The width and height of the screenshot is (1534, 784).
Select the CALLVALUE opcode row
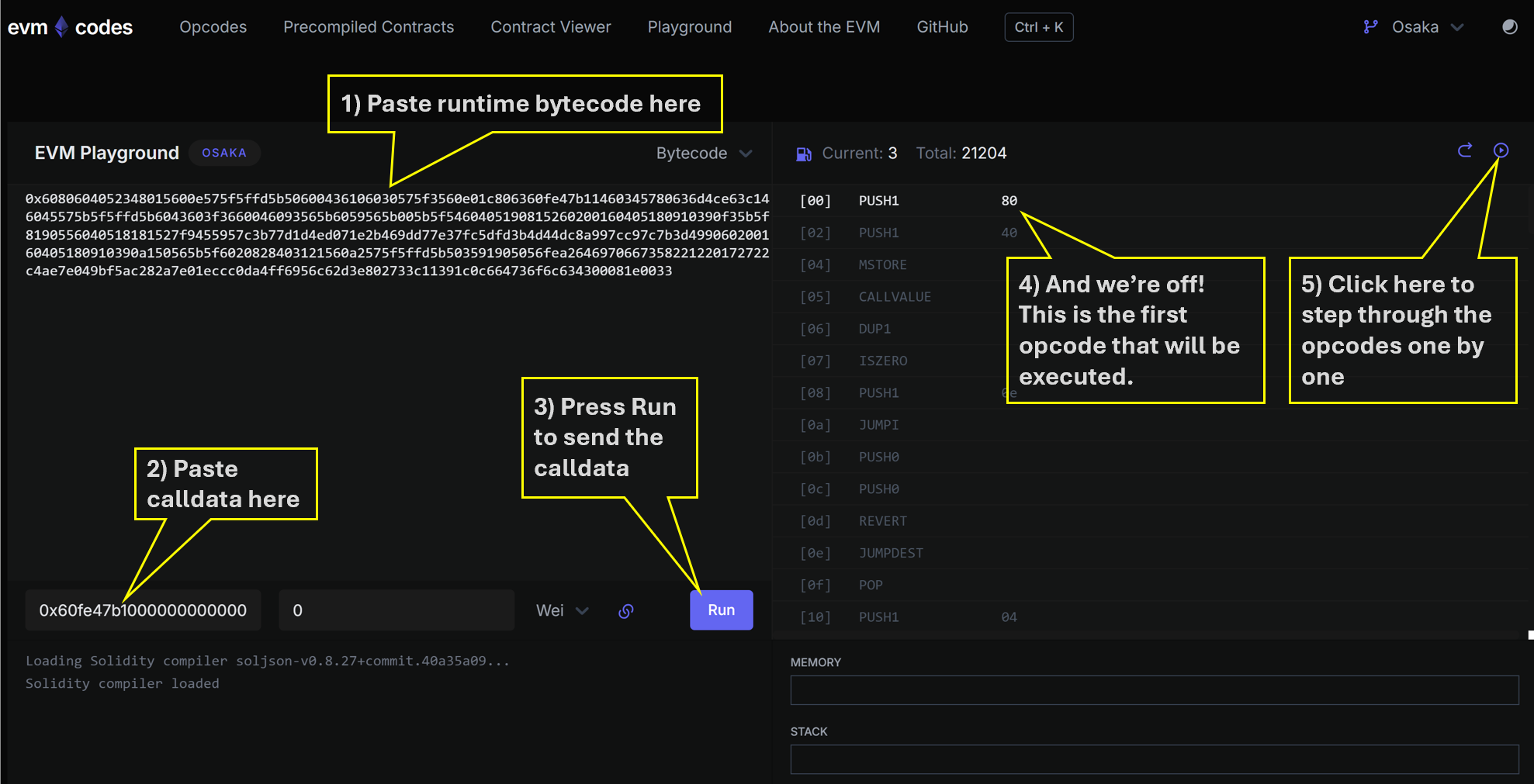[895, 297]
